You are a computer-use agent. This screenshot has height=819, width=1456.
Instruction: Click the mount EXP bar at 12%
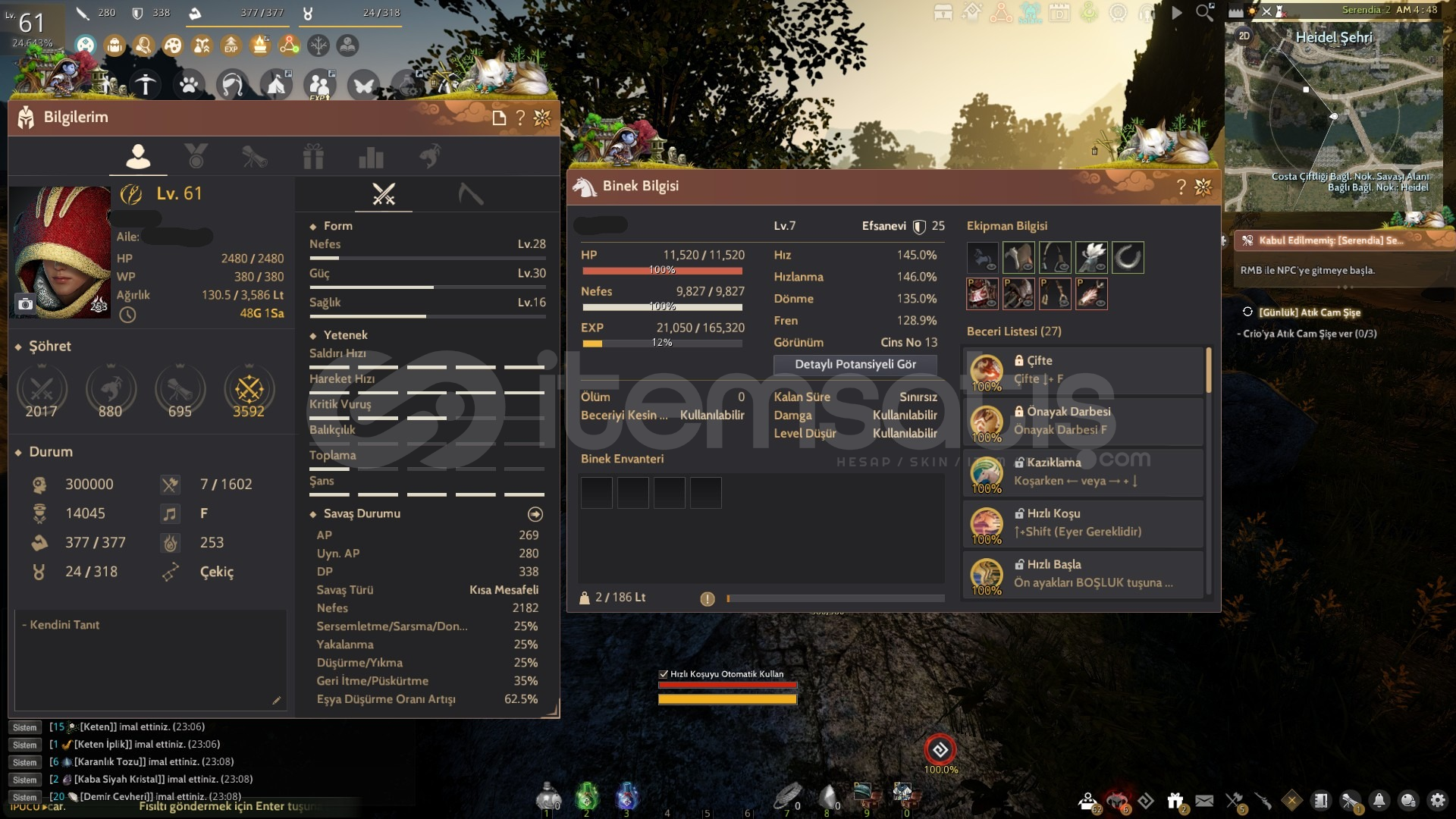tap(662, 343)
